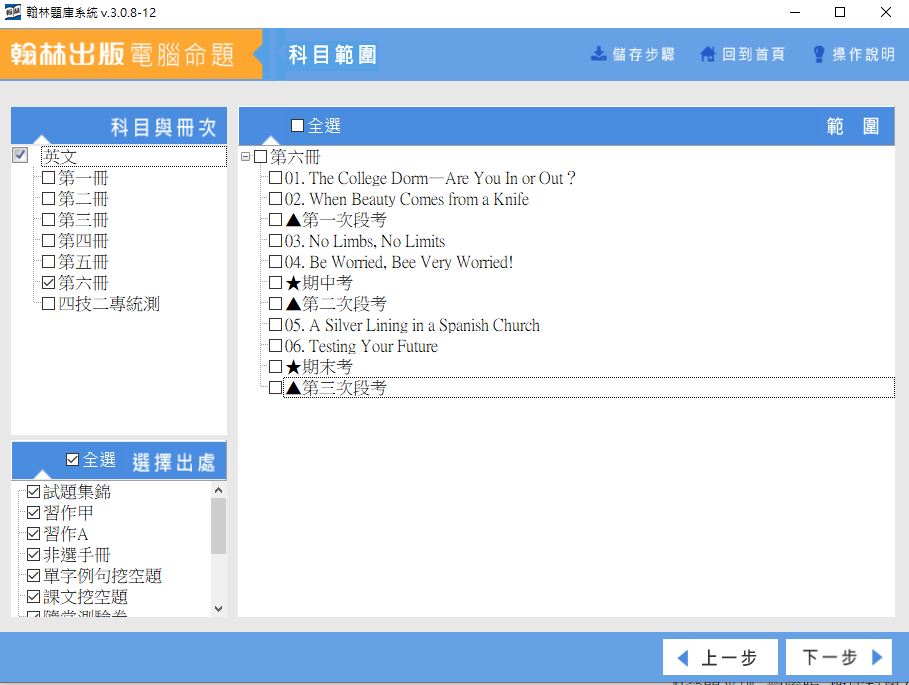Toggle the 全選 checkbox in the 範圍 header

(x=297, y=125)
